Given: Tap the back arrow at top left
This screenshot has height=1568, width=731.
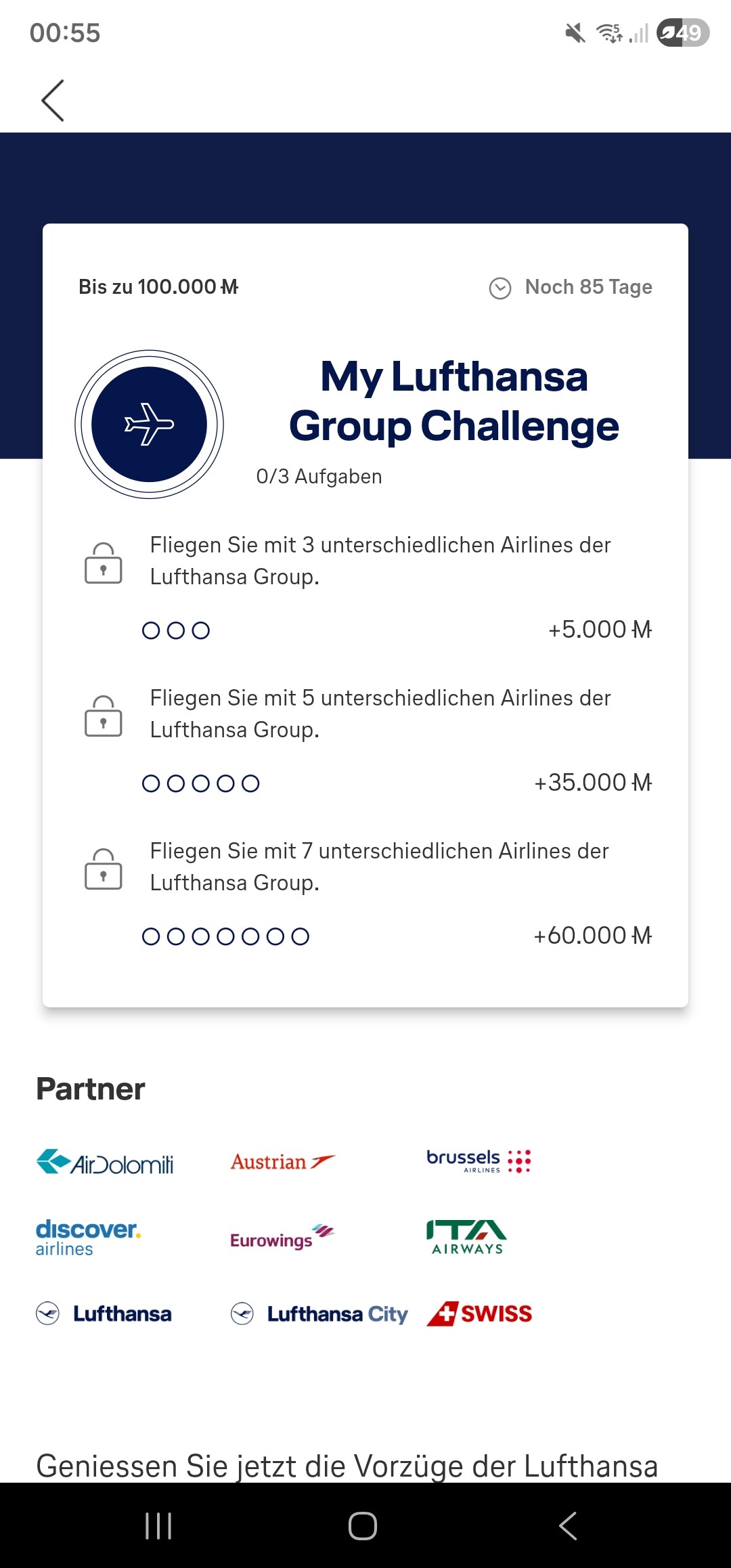Looking at the screenshot, I should point(53,100).
